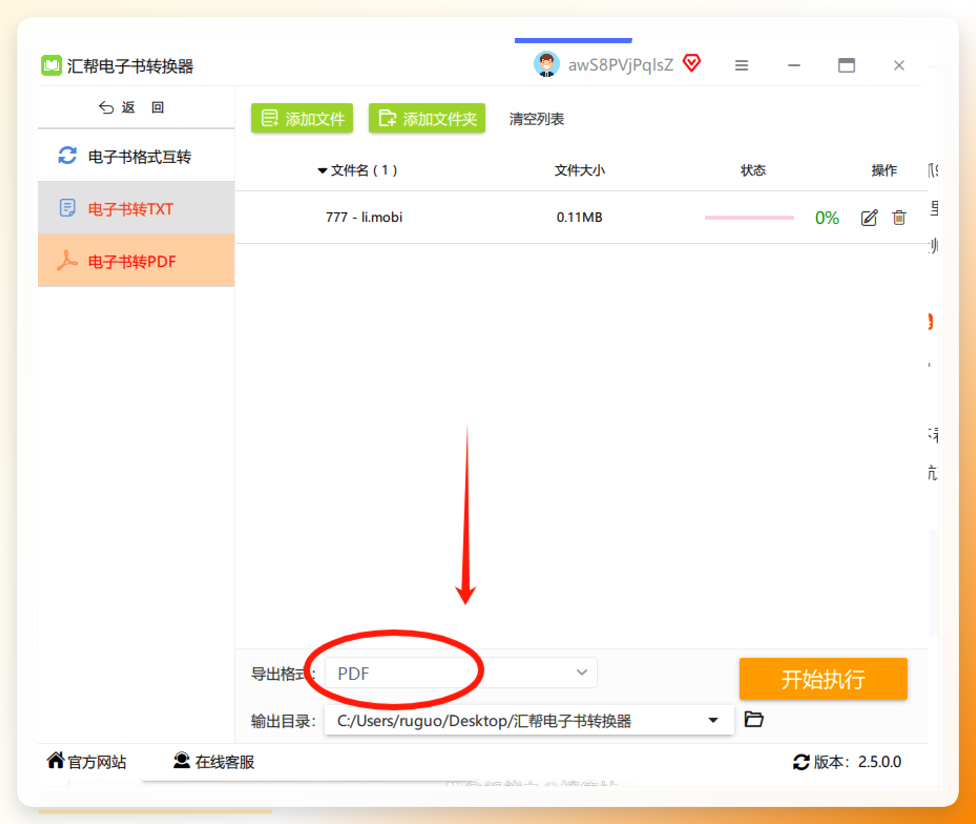Click the 状态 column header
Viewport: 976px width, 824px height.
pos(753,171)
